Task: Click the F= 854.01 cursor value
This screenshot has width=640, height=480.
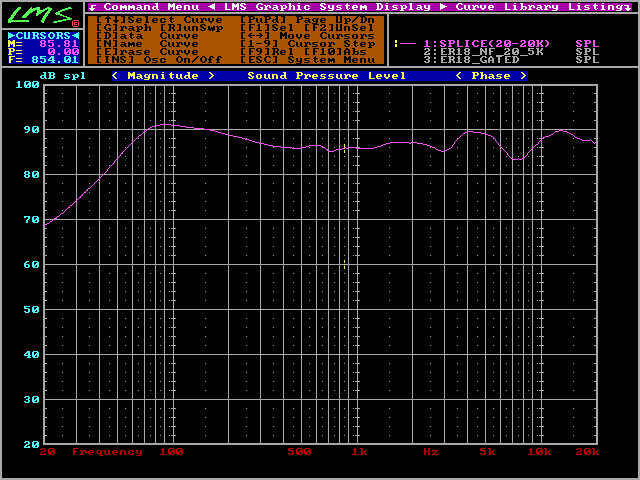Action: point(43,60)
